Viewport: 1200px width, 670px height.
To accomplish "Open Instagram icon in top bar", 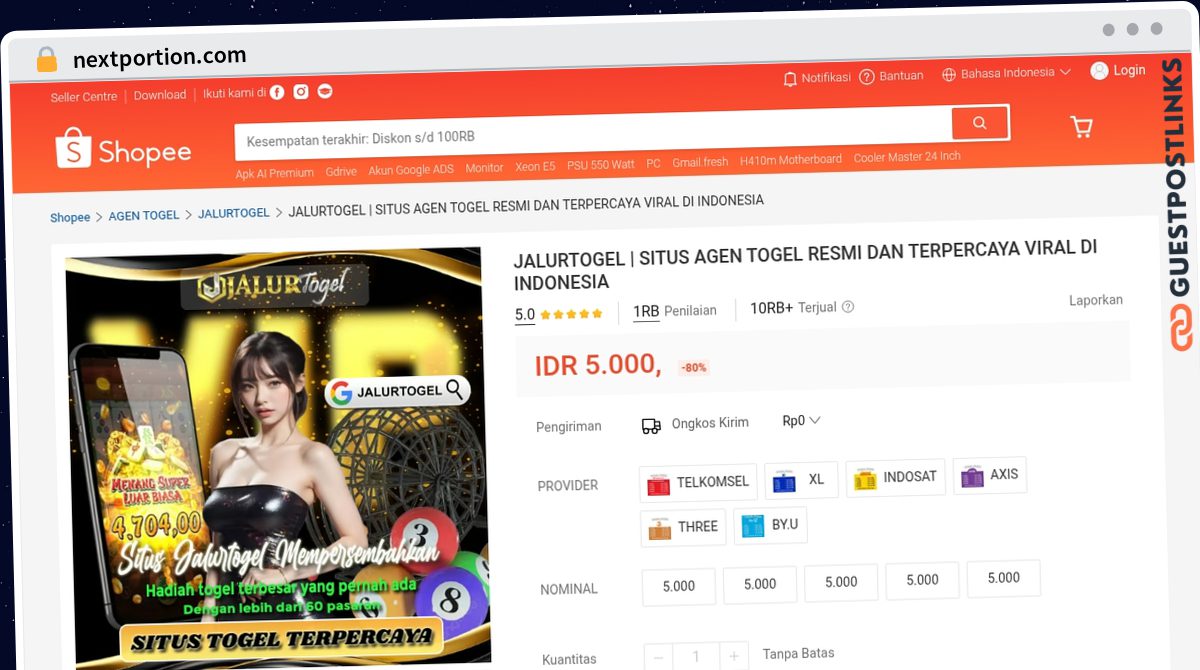I will [301, 92].
